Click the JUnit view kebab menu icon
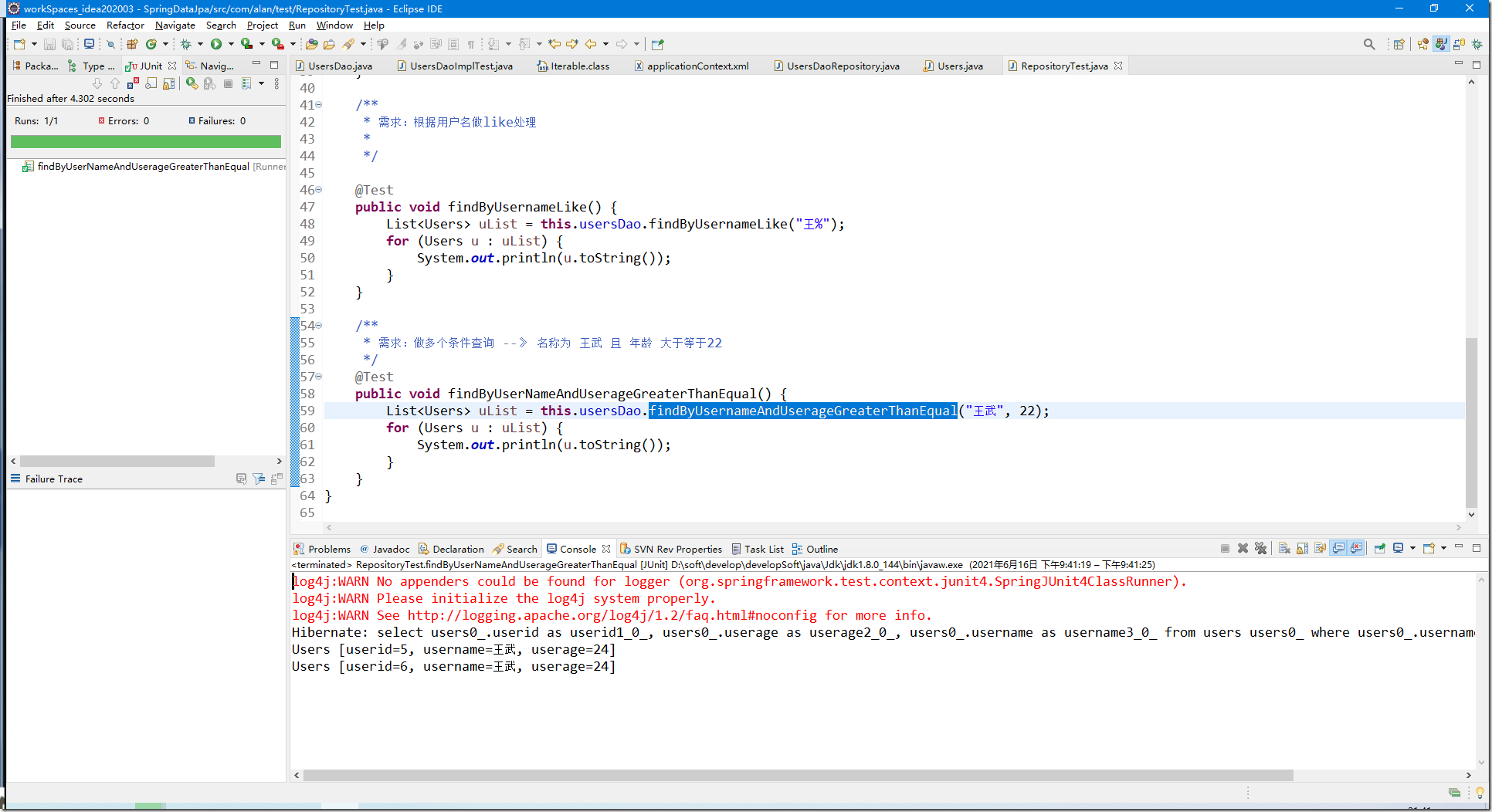The image size is (1492, 812). pos(277,83)
